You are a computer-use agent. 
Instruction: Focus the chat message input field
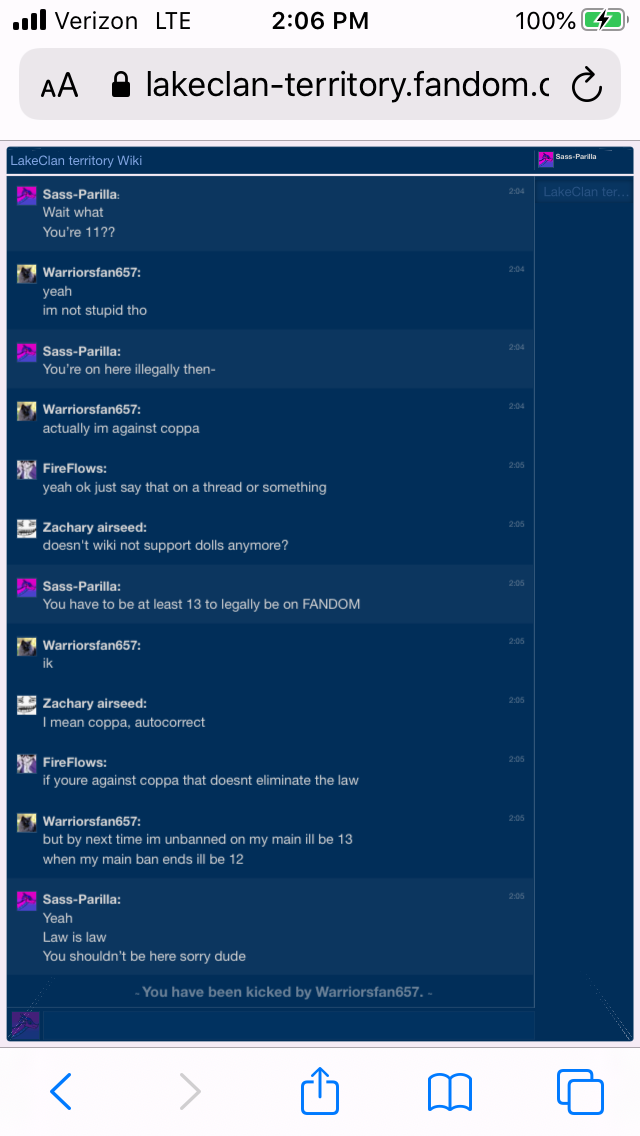(x=288, y=1024)
